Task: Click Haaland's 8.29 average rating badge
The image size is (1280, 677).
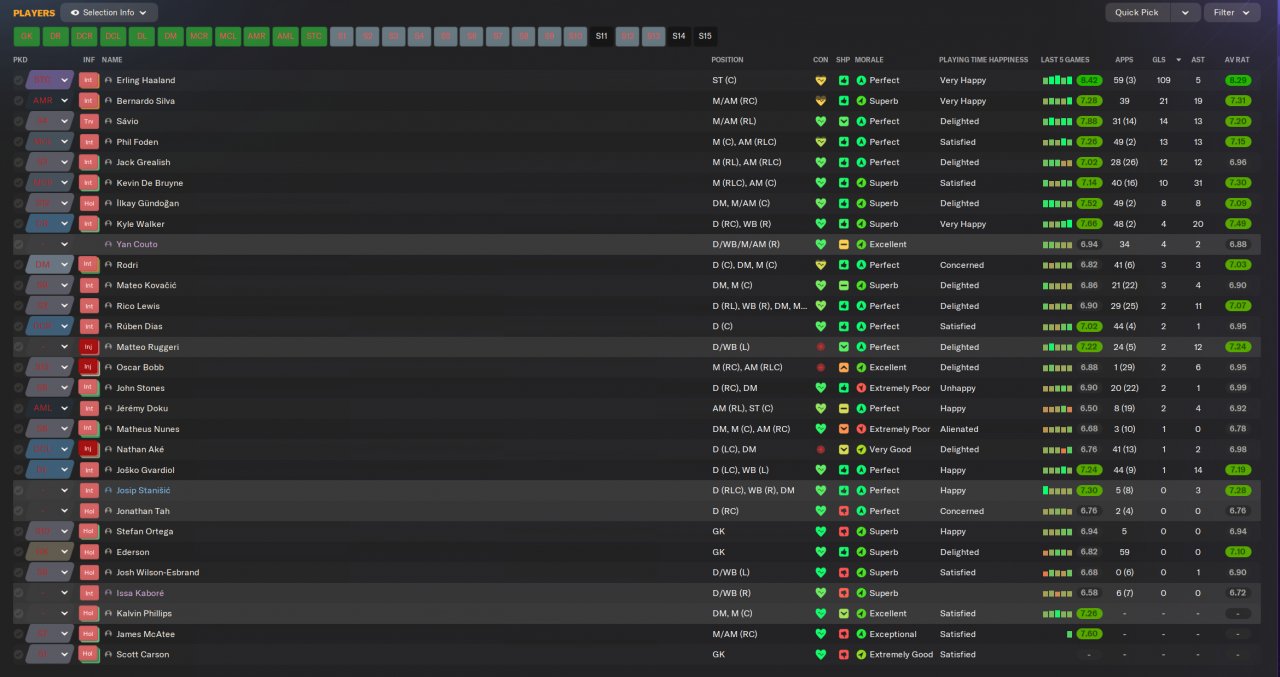Action: click(x=1237, y=80)
